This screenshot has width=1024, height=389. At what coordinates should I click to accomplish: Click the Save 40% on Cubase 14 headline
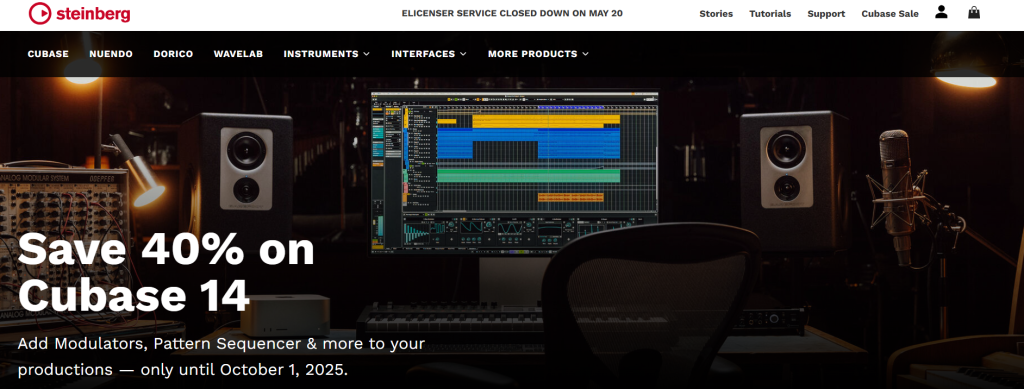click(167, 272)
